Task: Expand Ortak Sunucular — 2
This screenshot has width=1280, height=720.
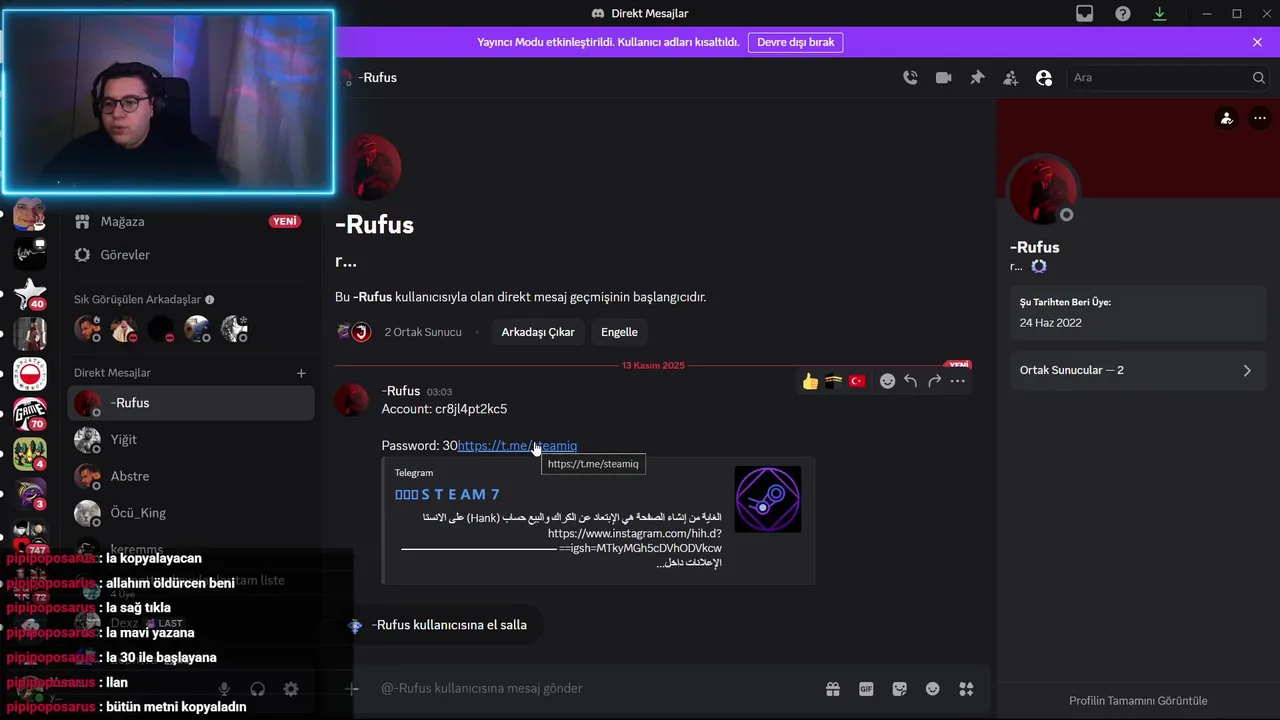Action: [1138, 370]
